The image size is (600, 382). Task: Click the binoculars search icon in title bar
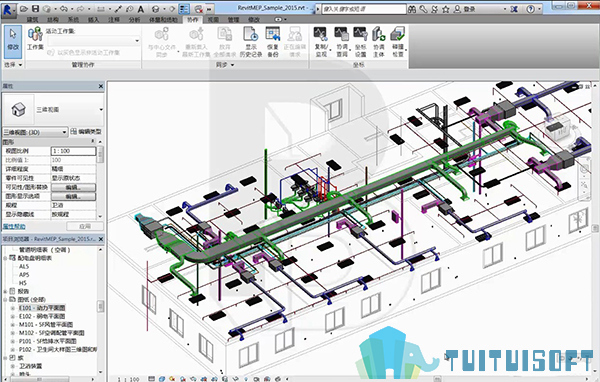(412, 9)
